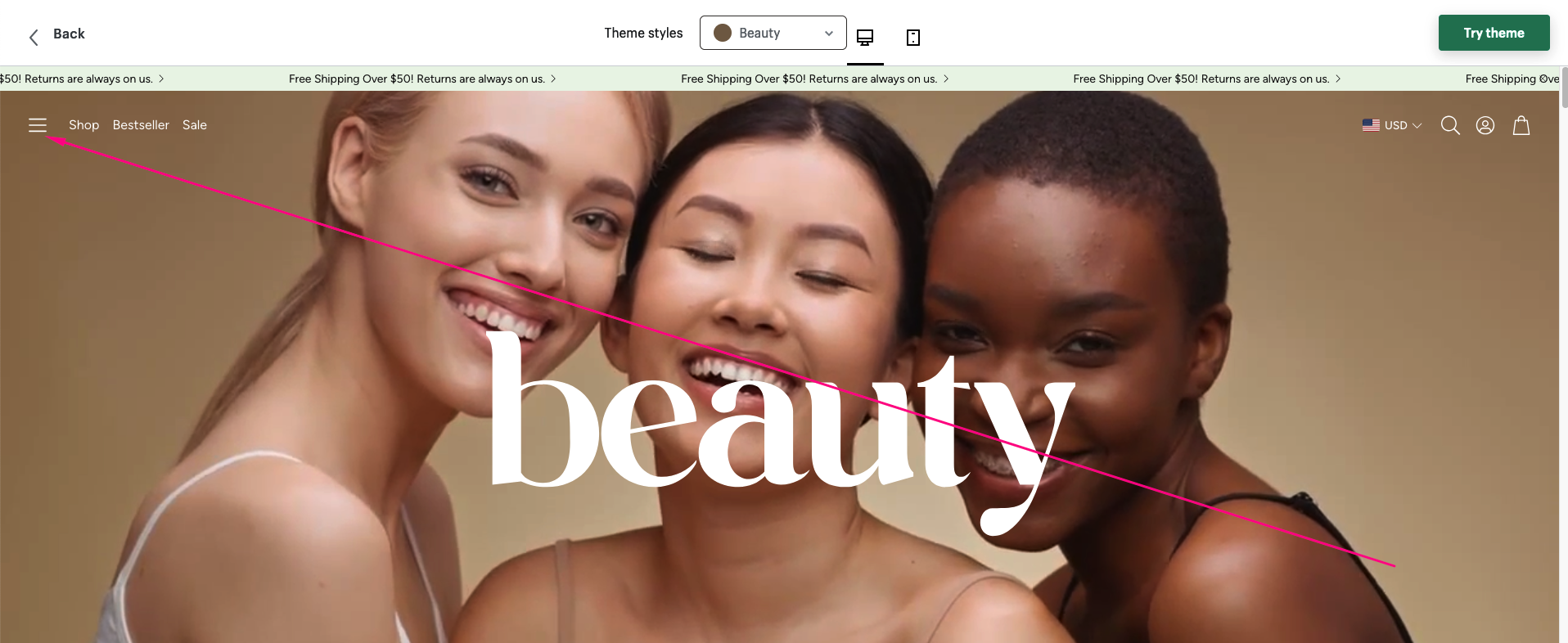Viewport: 1568px width, 643px height.
Task: Open the Beauty theme styles dropdown
Action: pos(773,33)
